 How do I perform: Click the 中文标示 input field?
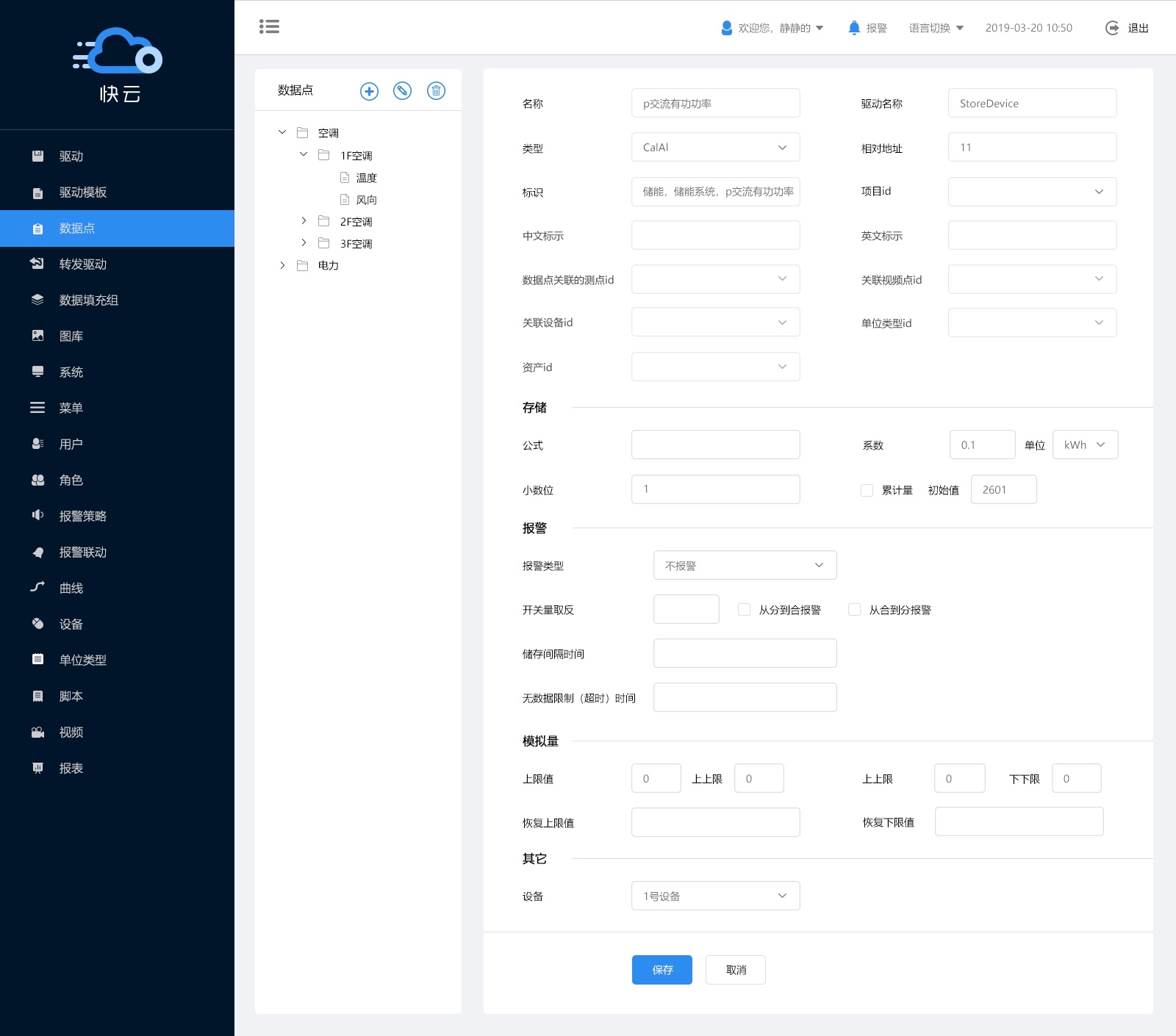pyautogui.click(x=715, y=235)
